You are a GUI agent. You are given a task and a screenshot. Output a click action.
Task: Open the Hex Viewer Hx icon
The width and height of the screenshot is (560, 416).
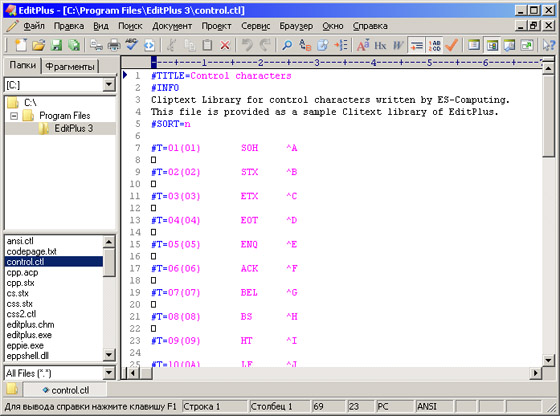pos(380,45)
